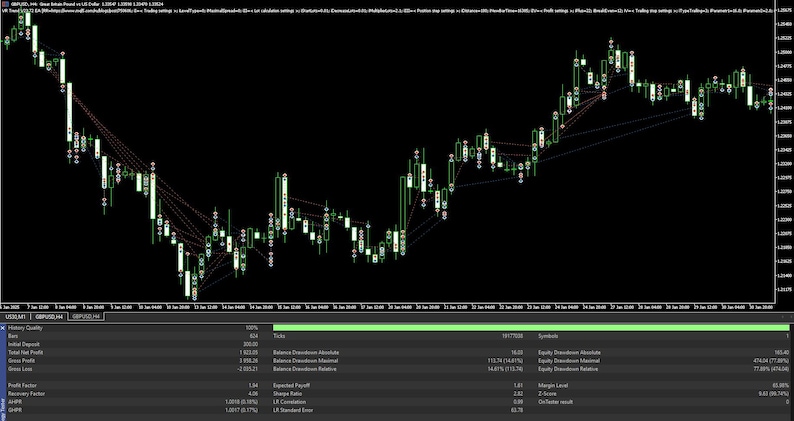Select the Z-Score label
This screenshot has width=794, height=421.
[x=547, y=394]
